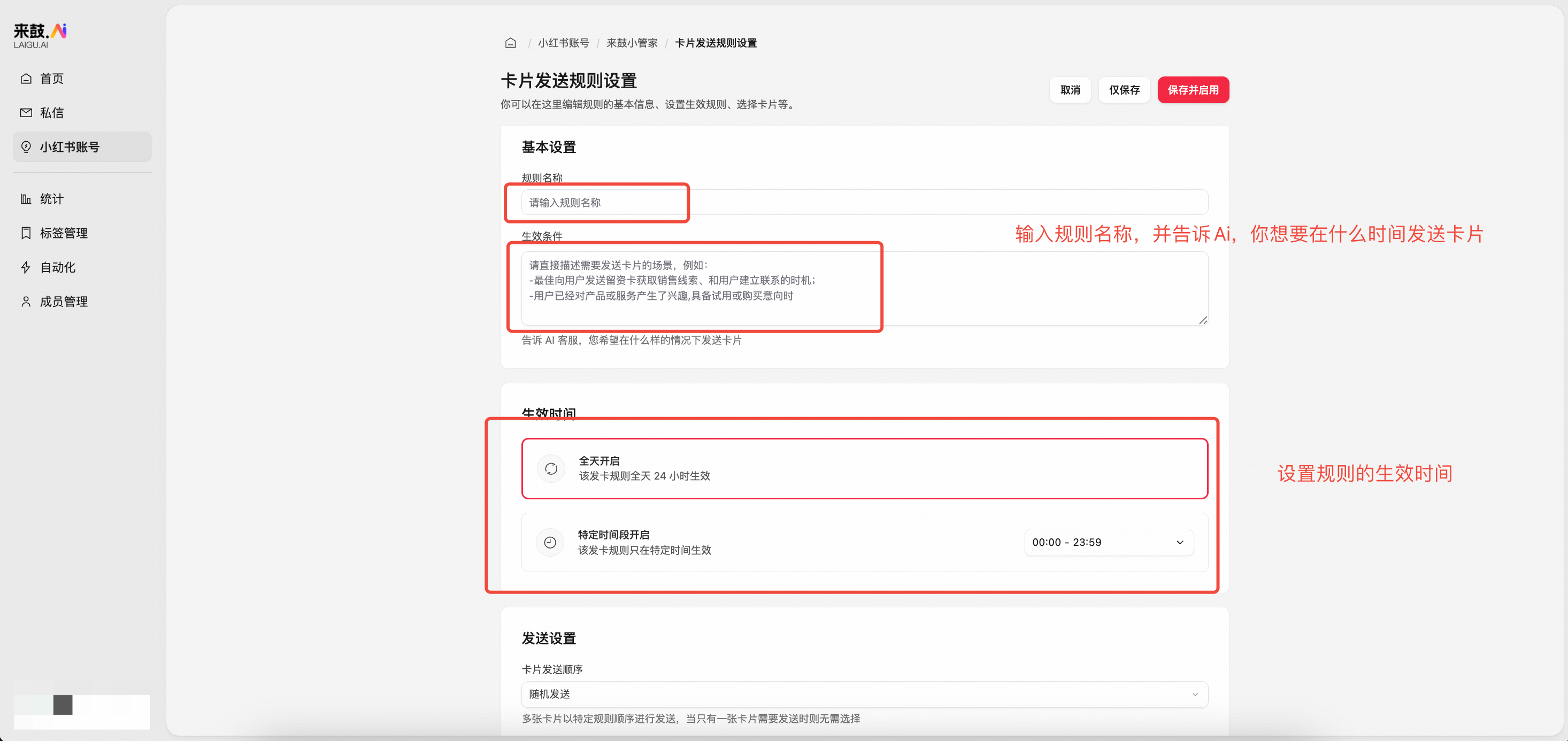Open the 00:00 - 23:59 time range dropdown
Screen dimensions: 1568x741
coord(1108,542)
